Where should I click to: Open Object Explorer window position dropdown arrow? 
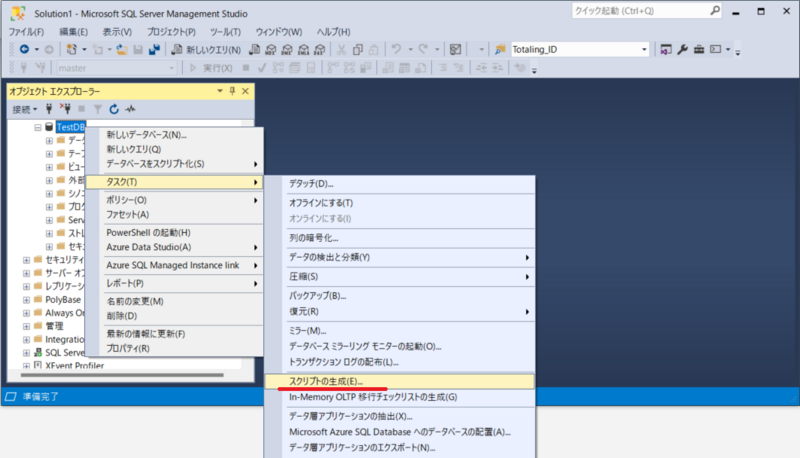[220, 91]
